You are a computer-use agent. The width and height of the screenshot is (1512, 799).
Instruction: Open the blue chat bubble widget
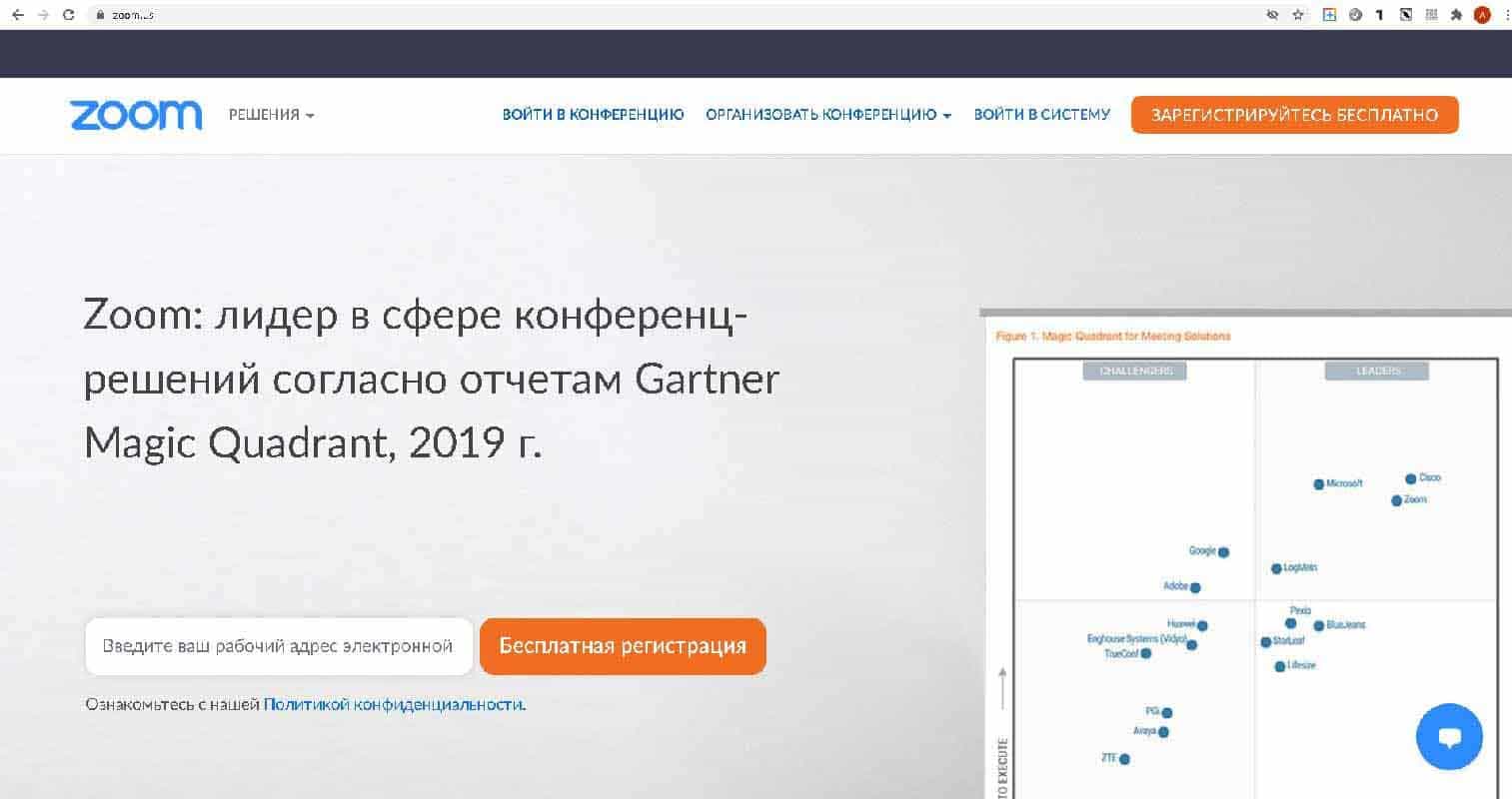[1449, 737]
